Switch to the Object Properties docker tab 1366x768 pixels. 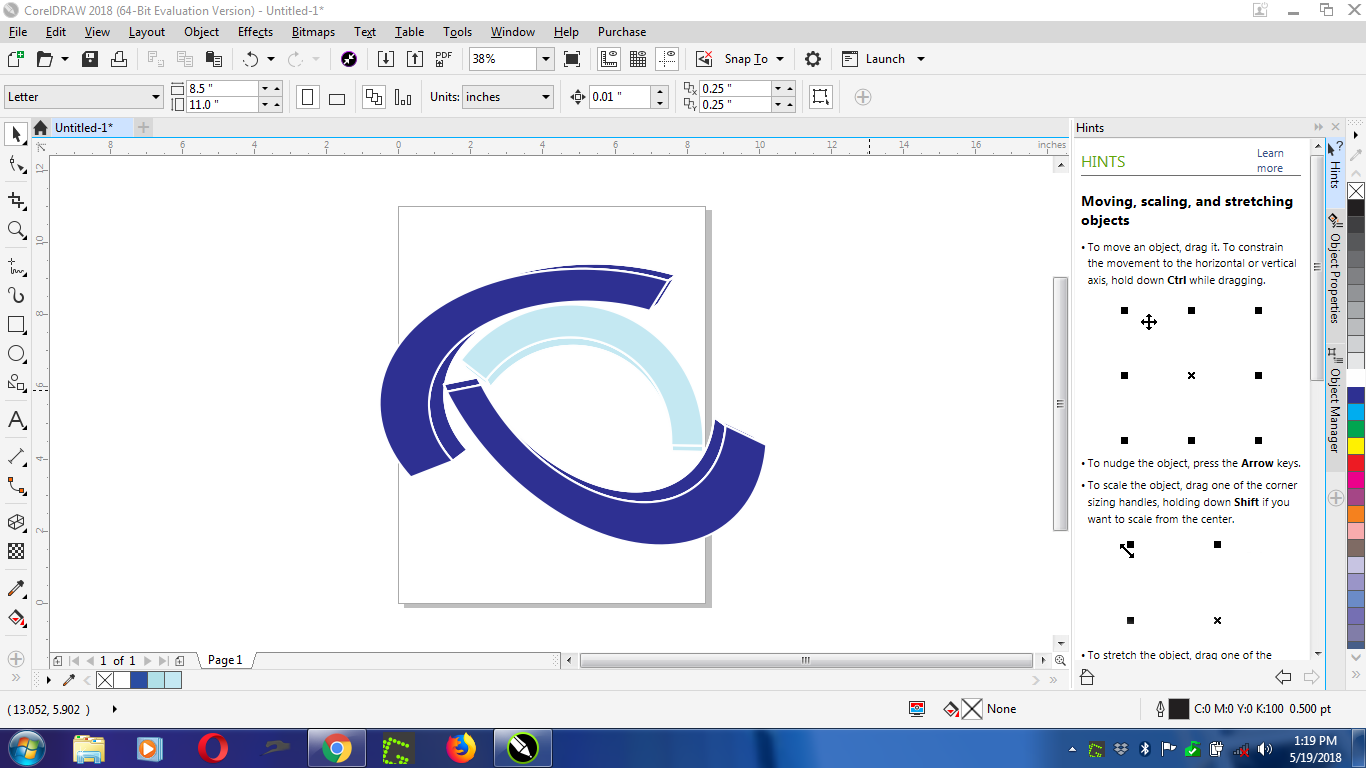[1335, 268]
